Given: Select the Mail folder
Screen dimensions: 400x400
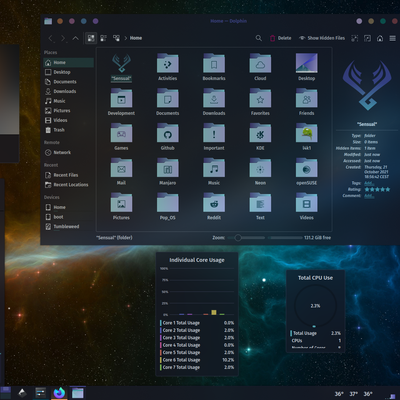Looking at the screenshot, I should click(121, 168).
